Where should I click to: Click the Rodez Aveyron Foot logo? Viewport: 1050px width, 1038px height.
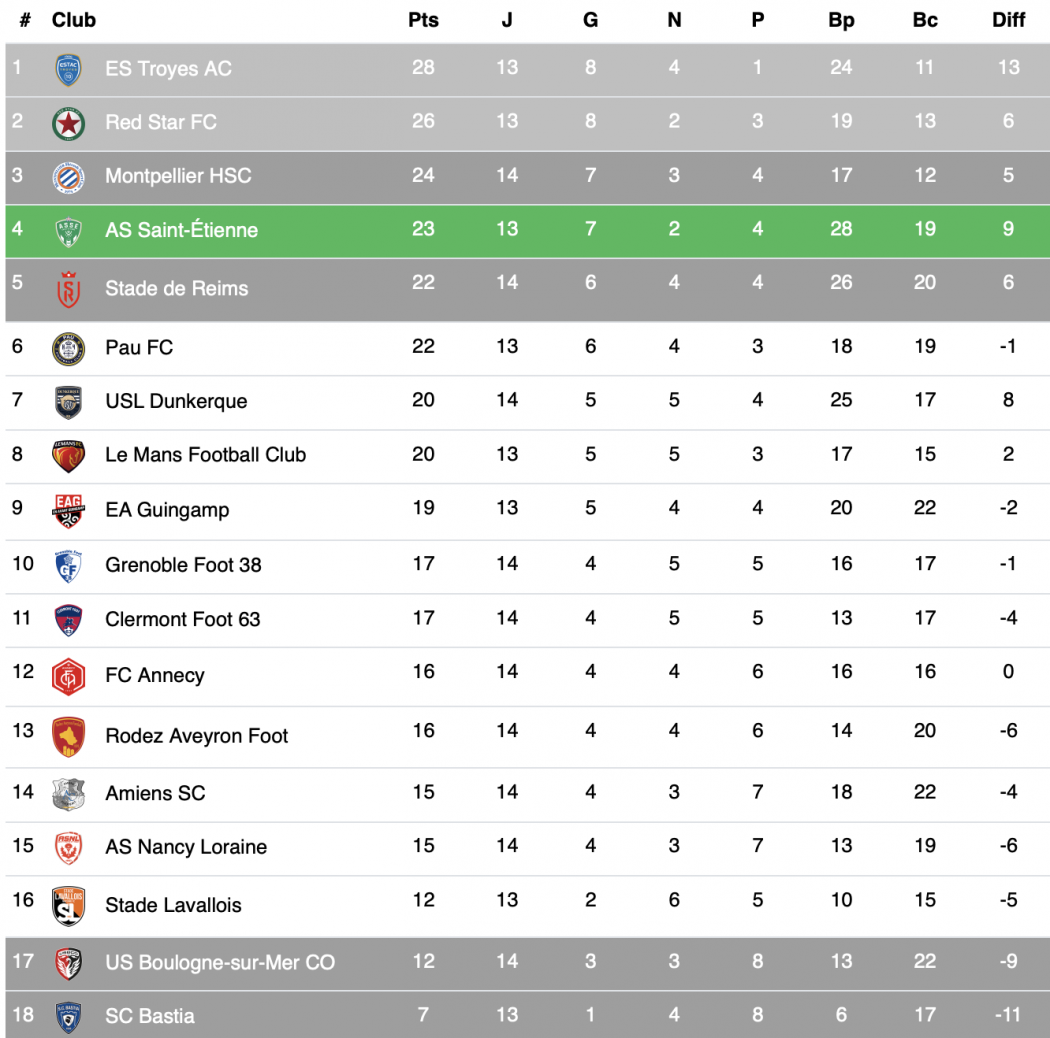tap(68, 736)
